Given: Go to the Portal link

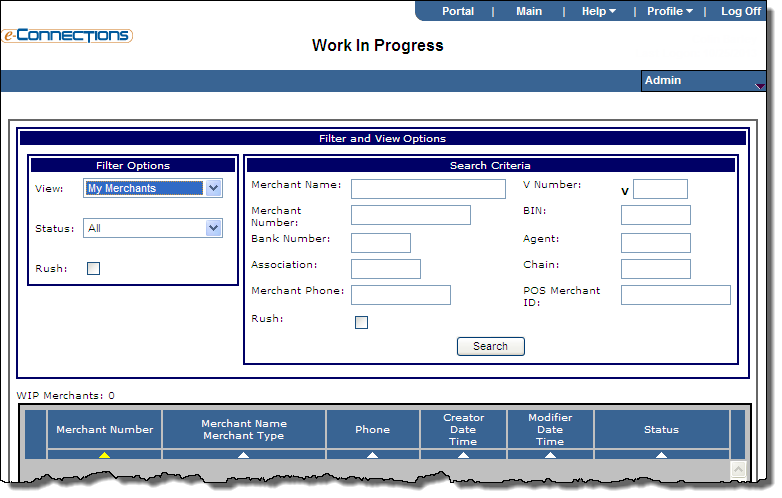Looking at the screenshot, I should tap(458, 11).
